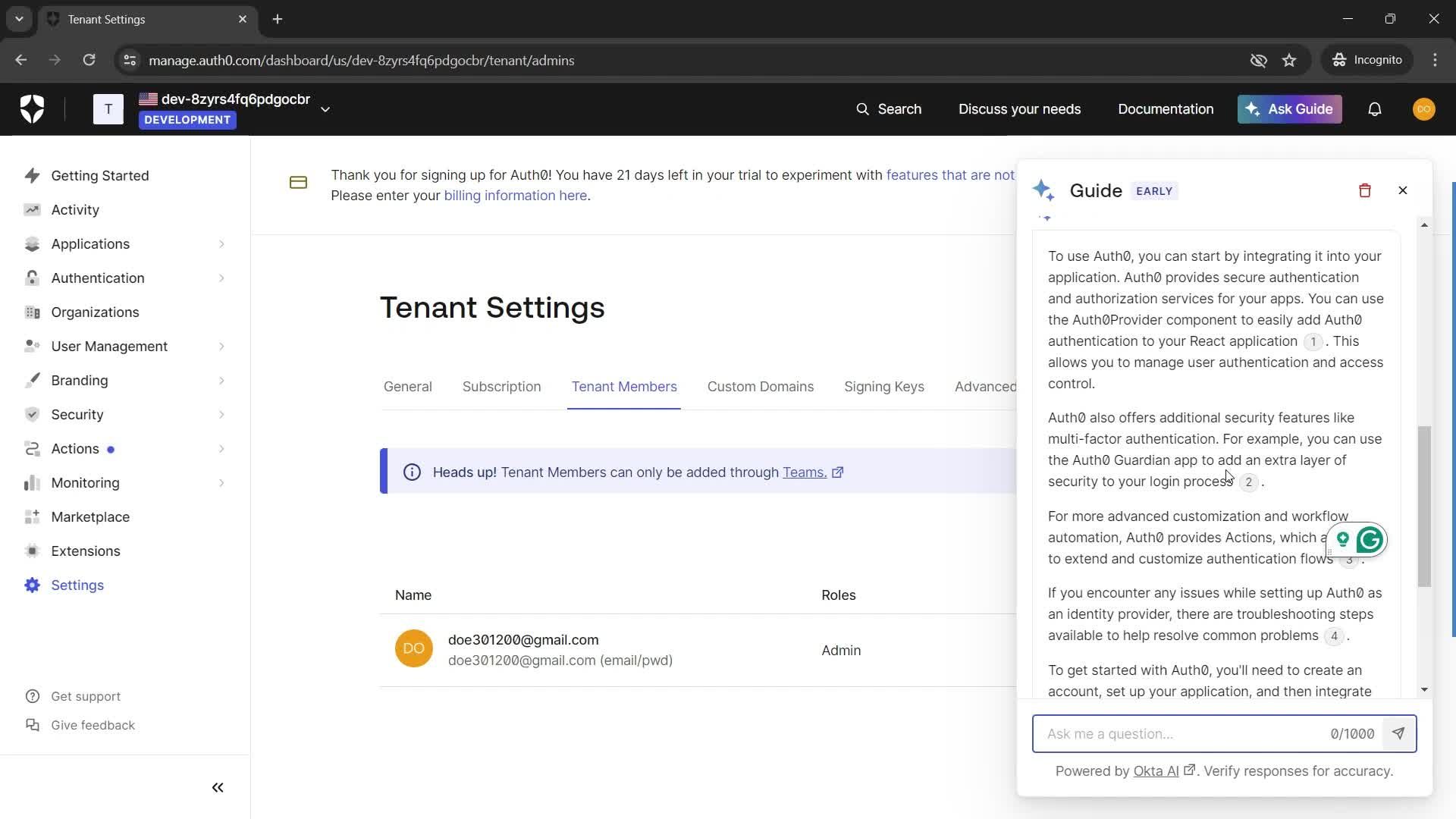Expand the Authentication menu chevron
Screen dimensions: 1456x819
point(221,278)
